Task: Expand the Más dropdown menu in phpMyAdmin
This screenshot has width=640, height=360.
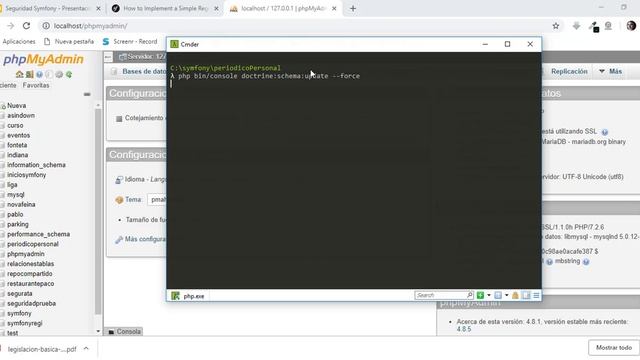Action: pos(611,71)
